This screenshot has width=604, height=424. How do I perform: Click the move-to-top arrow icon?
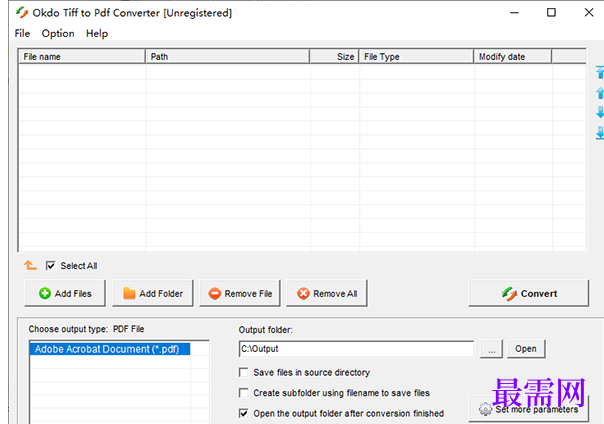(600, 72)
